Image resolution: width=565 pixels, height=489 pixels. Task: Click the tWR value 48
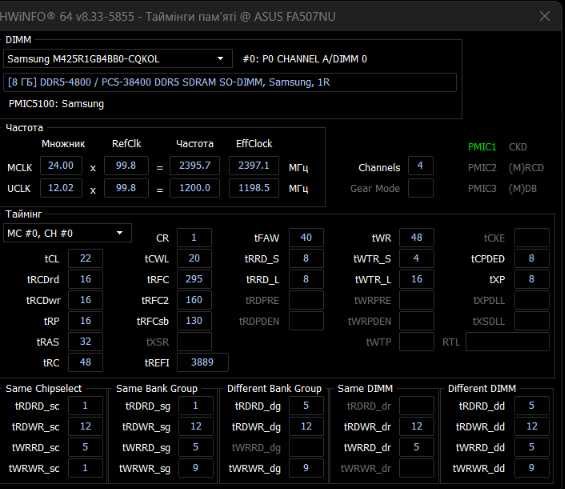417,238
